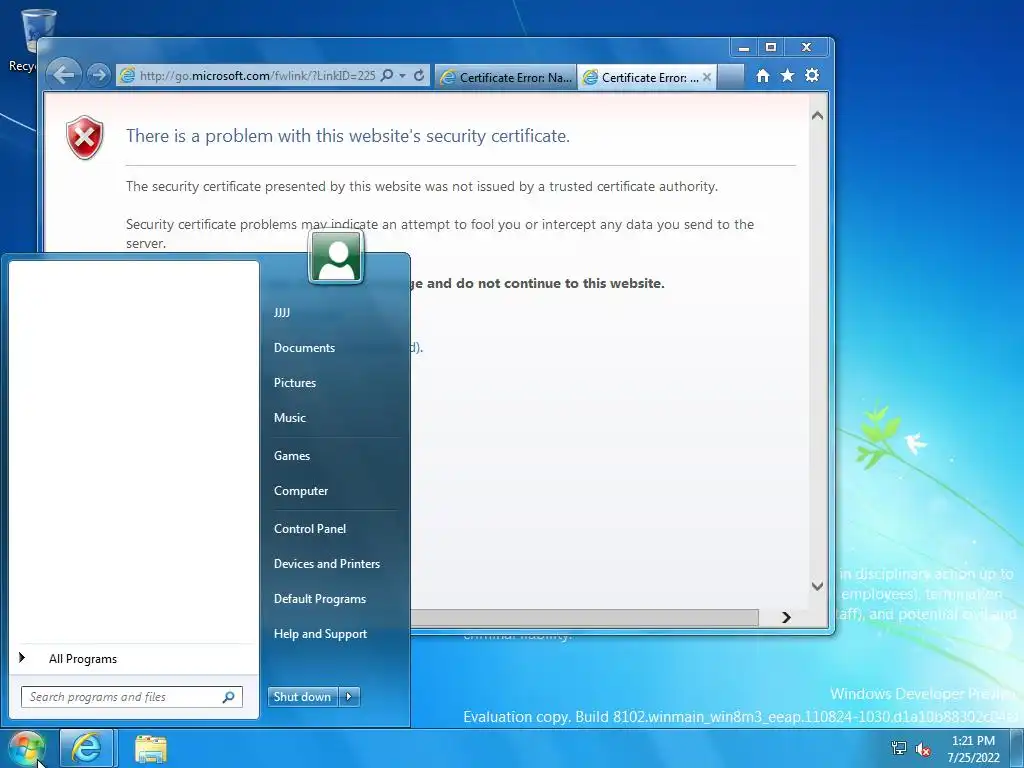This screenshot has height=768, width=1024.
Task: Click the Windows Start orb
Action: (26, 748)
